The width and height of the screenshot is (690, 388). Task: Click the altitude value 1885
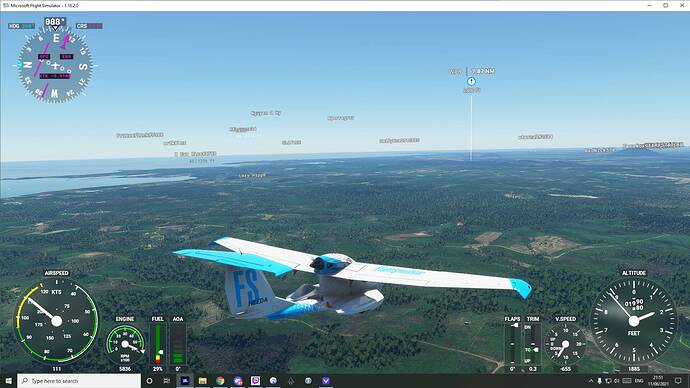click(634, 369)
